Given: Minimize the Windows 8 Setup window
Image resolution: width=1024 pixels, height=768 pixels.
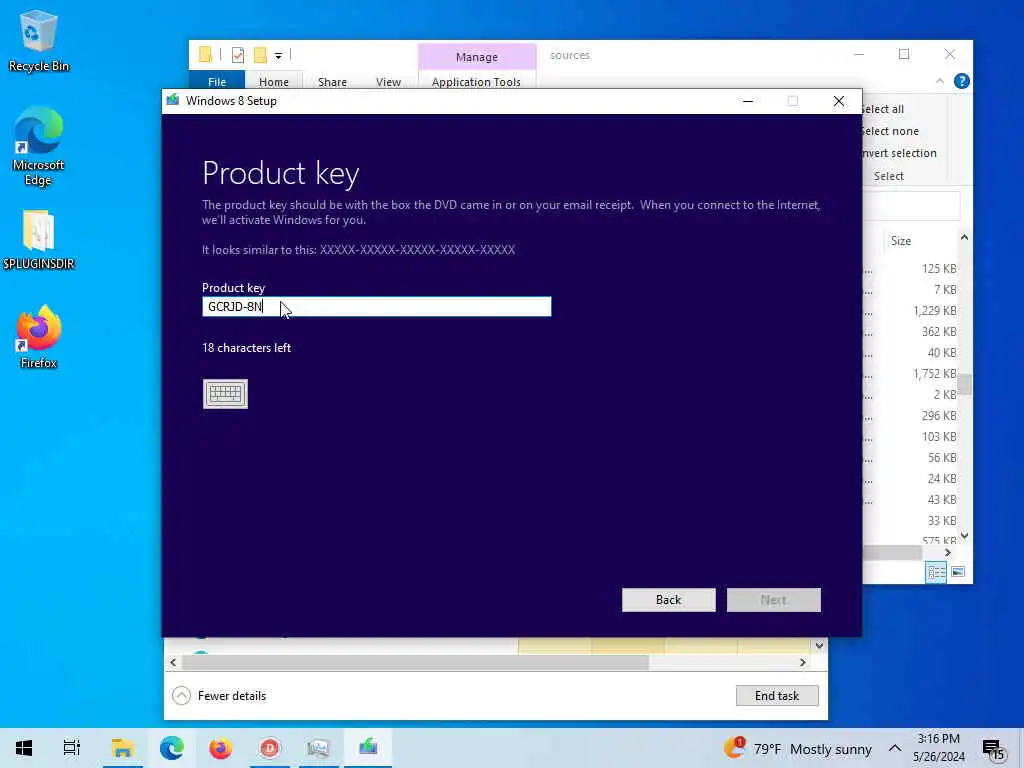Looking at the screenshot, I should point(748,101).
